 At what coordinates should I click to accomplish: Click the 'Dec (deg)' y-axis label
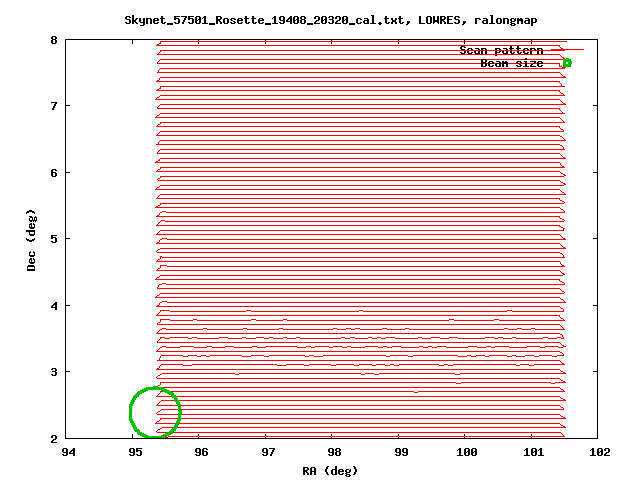point(31,240)
